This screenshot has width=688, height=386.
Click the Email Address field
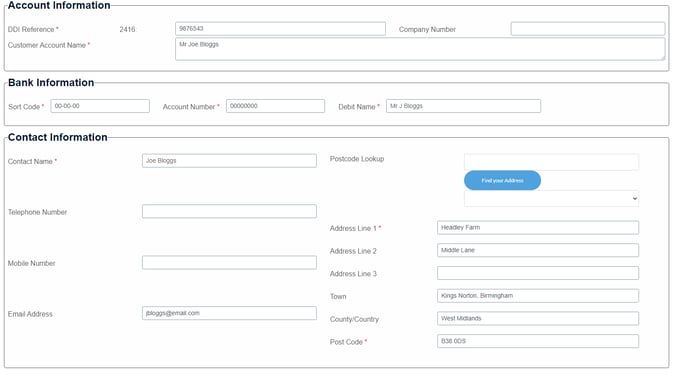point(229,313)
